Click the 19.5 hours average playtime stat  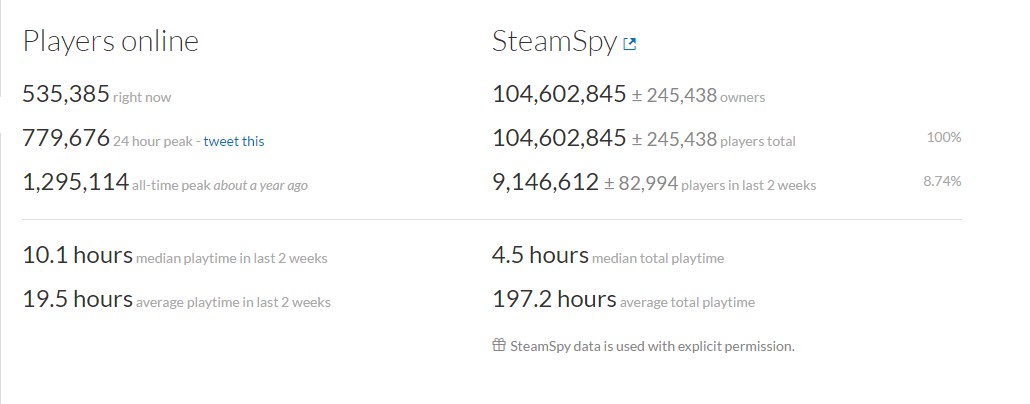pos(77,299)
